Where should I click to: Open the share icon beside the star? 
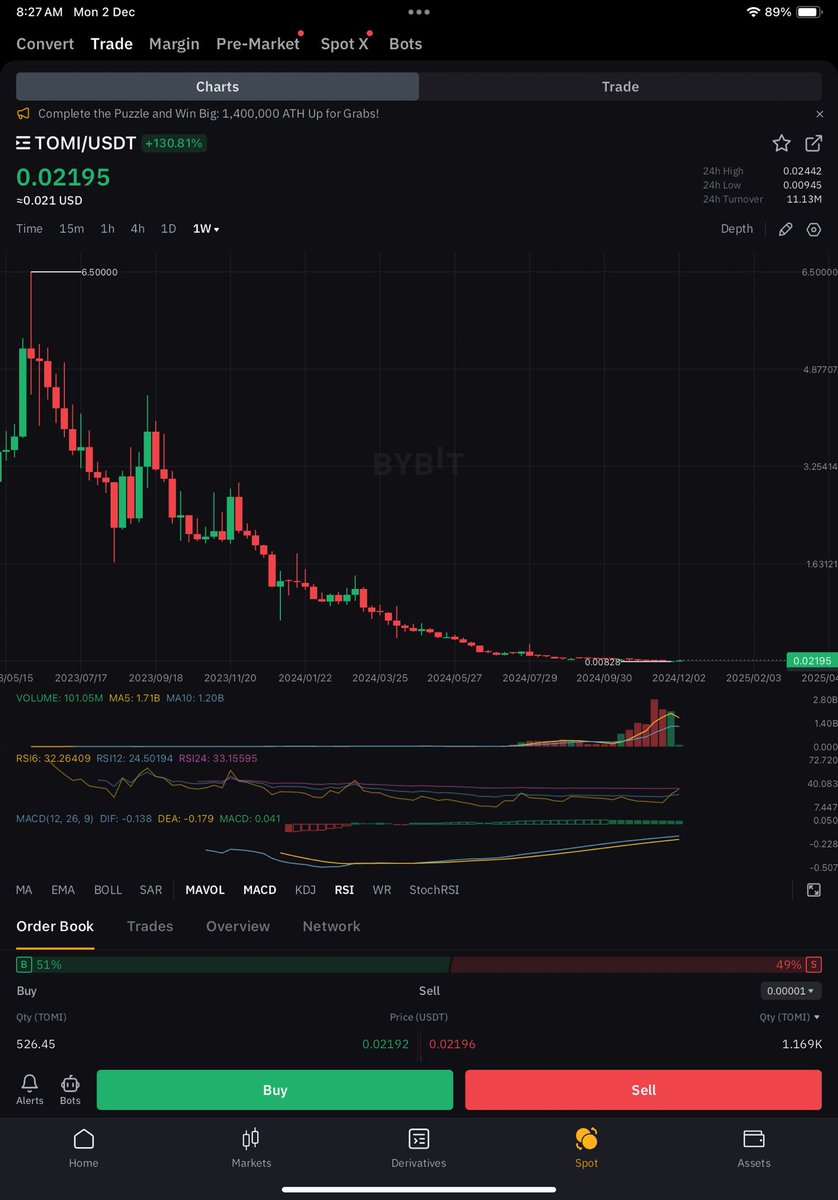coord(813,143)
